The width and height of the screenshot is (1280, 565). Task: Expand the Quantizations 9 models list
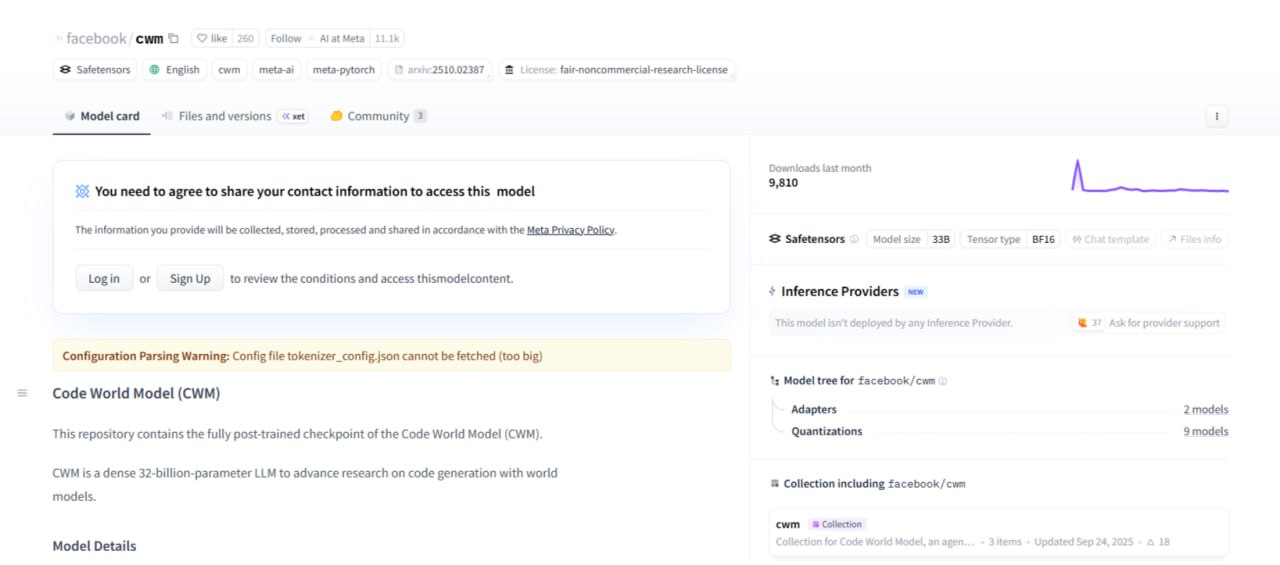pyautogui.click(x=1206, y=432)
